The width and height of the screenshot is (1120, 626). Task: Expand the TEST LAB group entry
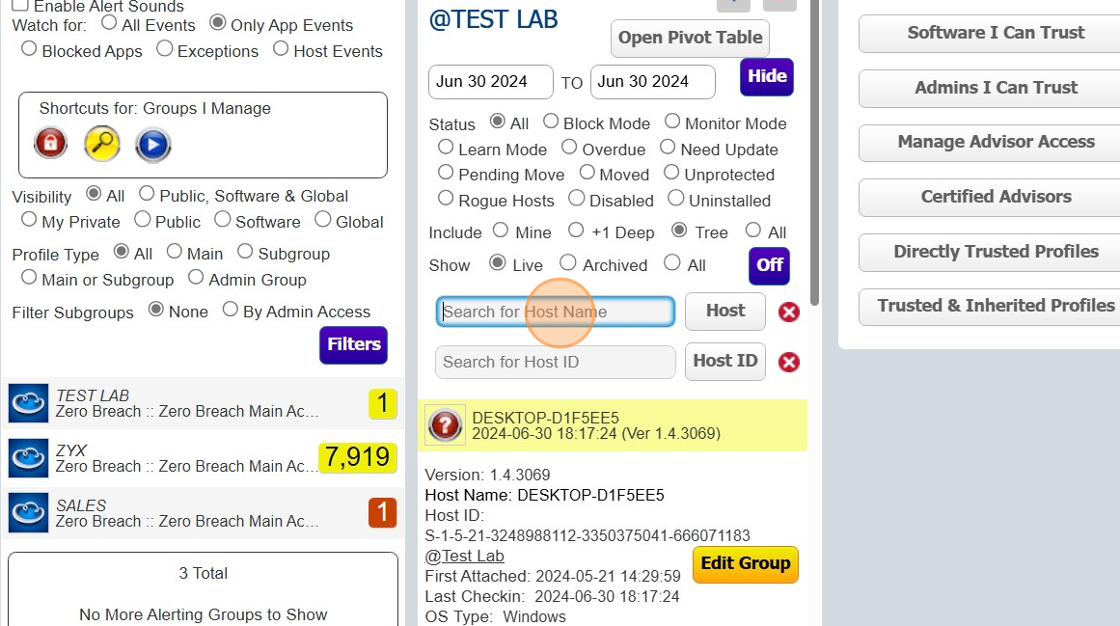186,403
